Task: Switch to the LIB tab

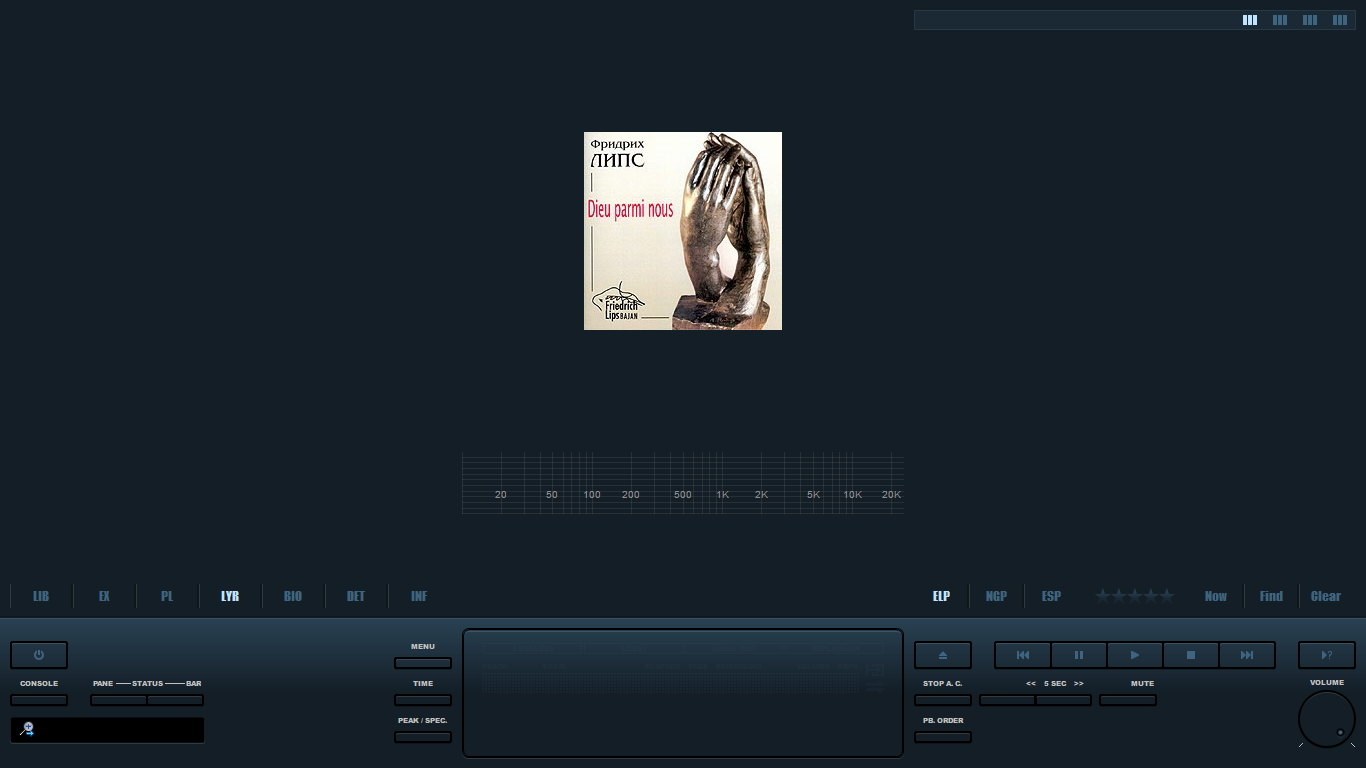Action: (41, 596)
